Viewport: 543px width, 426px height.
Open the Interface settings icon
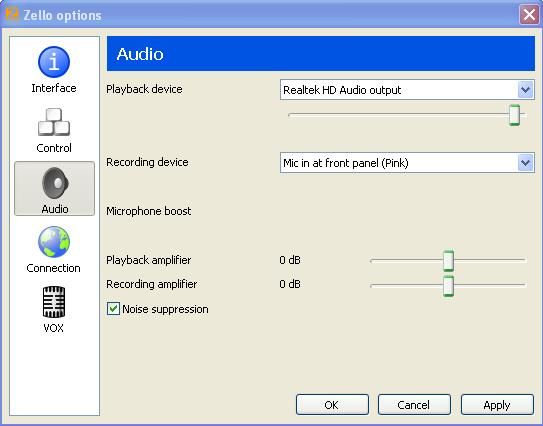[x=54, y=62]
